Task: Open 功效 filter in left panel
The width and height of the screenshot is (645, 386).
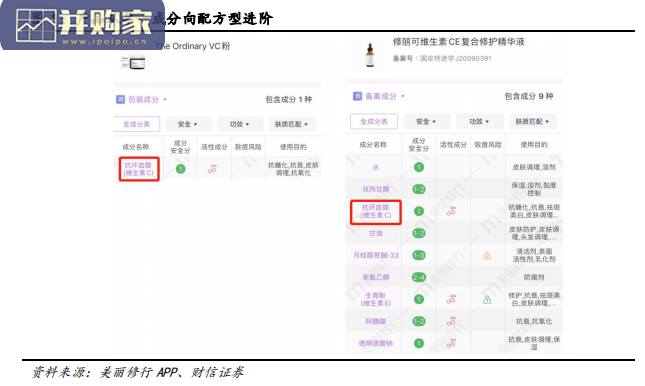Action: coord(240,124)
